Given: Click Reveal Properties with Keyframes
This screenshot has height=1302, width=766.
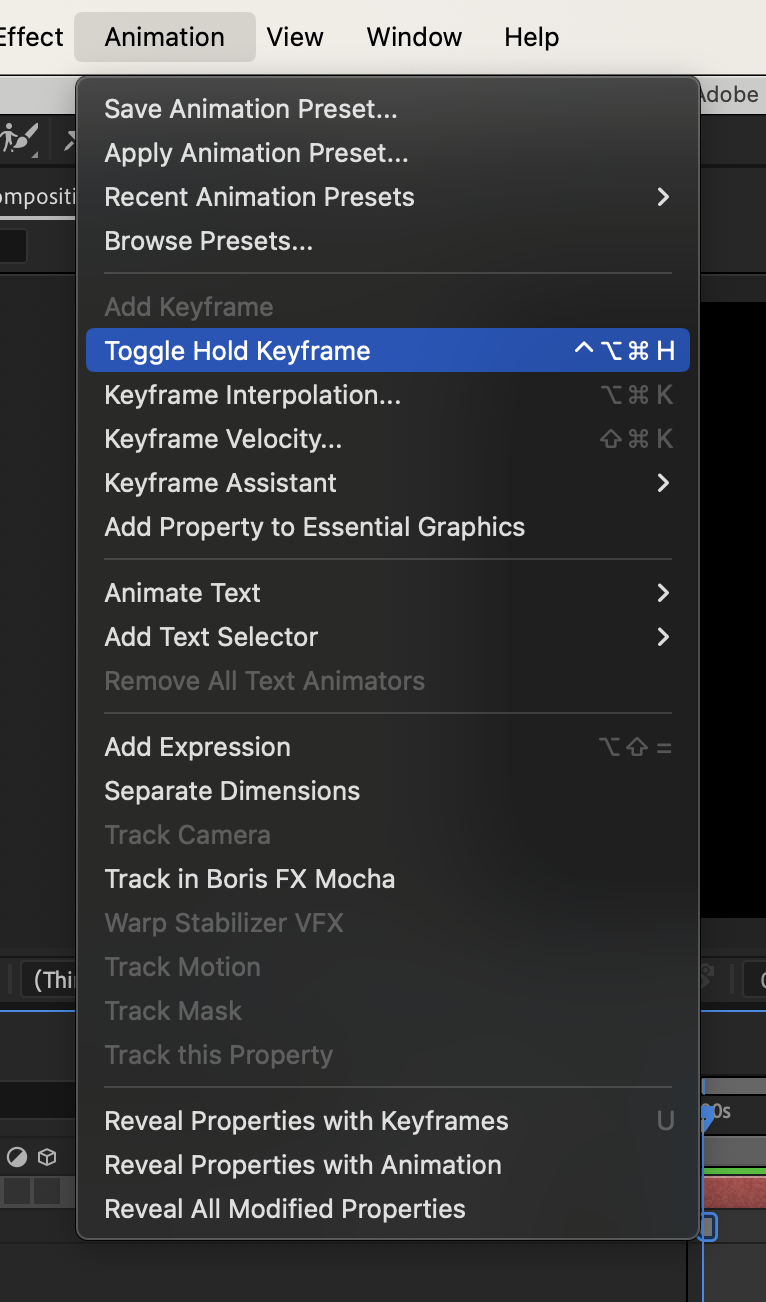Looking at the screenshot, I should pos(306,1121).
